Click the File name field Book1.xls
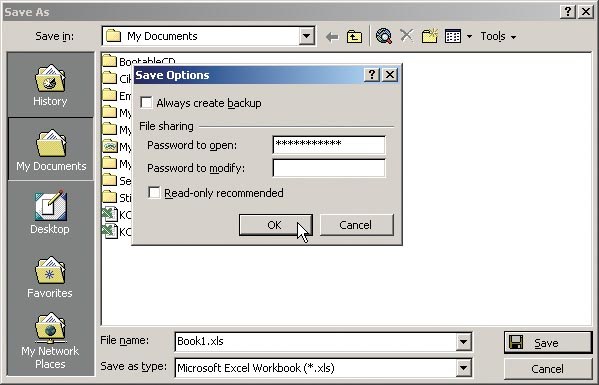This screenshot has height=385, width=599. point(316,341)
